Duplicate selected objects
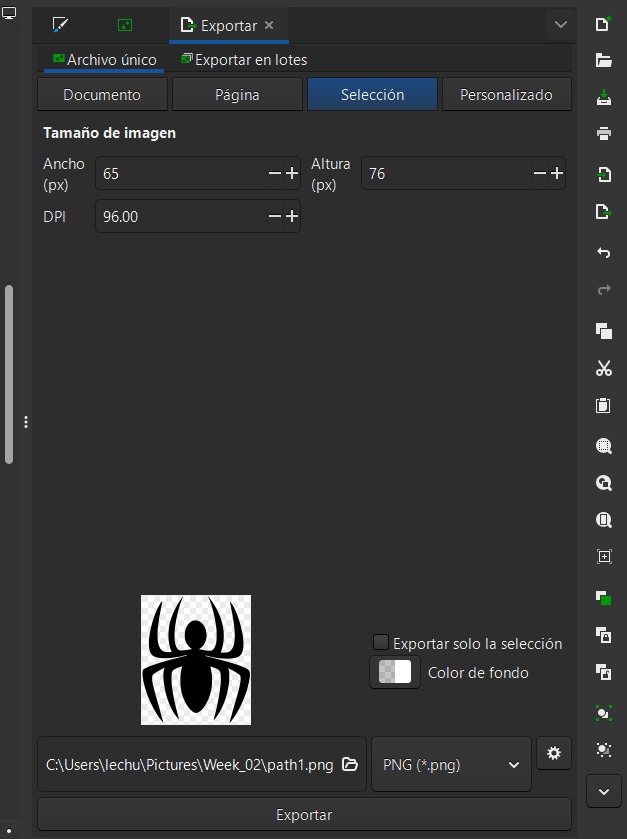This screenshot has height=839, width=627. (603, 598)
